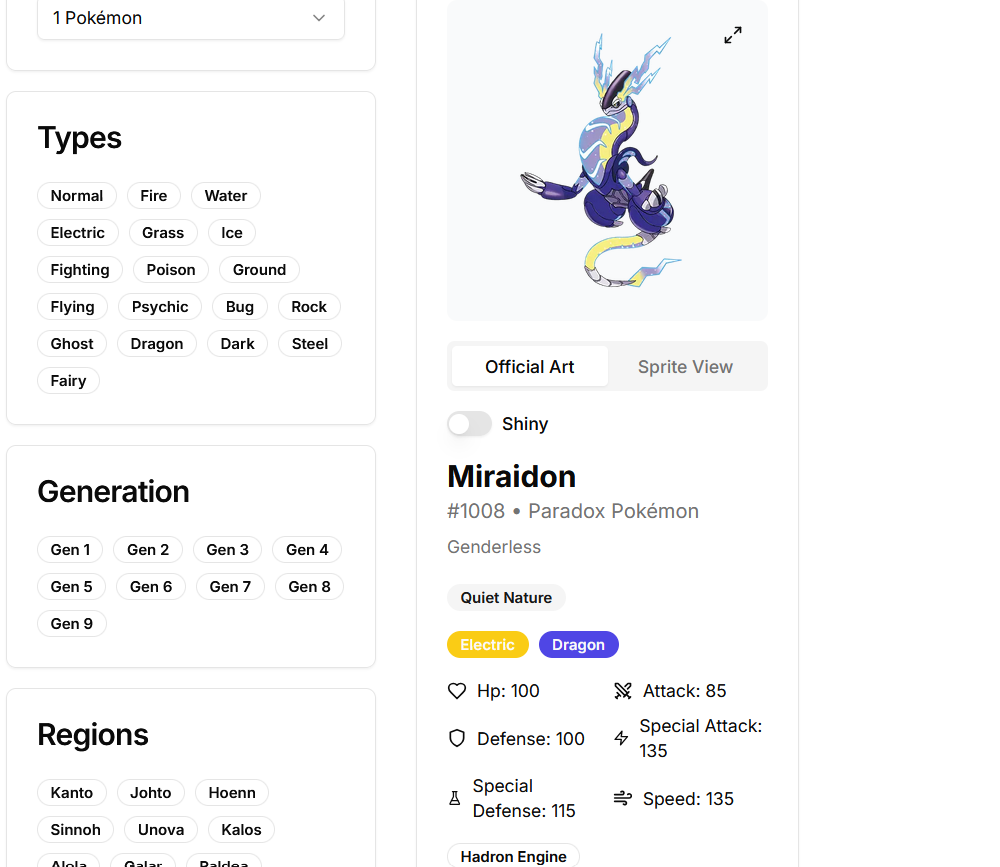Viewport: 1000px width, 867px height.
Task: Switch to the Sprite View tab
Action: pos(685,367)
